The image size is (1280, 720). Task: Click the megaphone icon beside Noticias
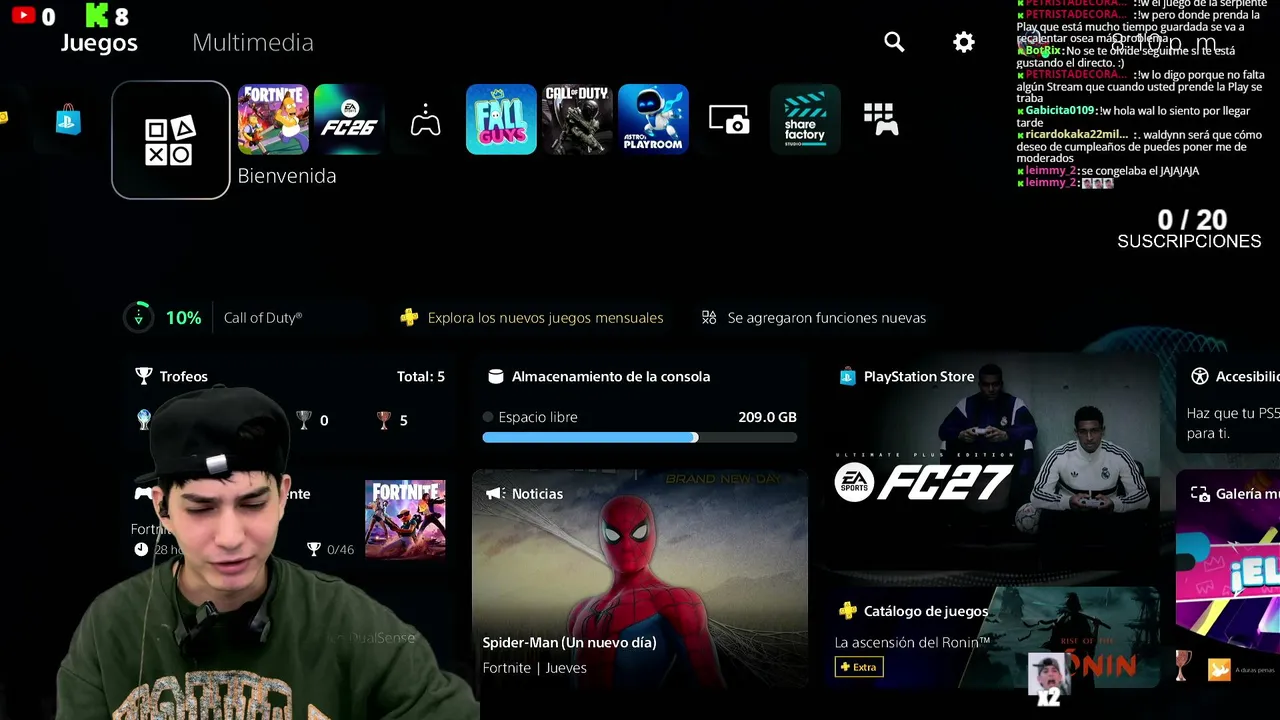pyautogui.click(x=495, y=494)
